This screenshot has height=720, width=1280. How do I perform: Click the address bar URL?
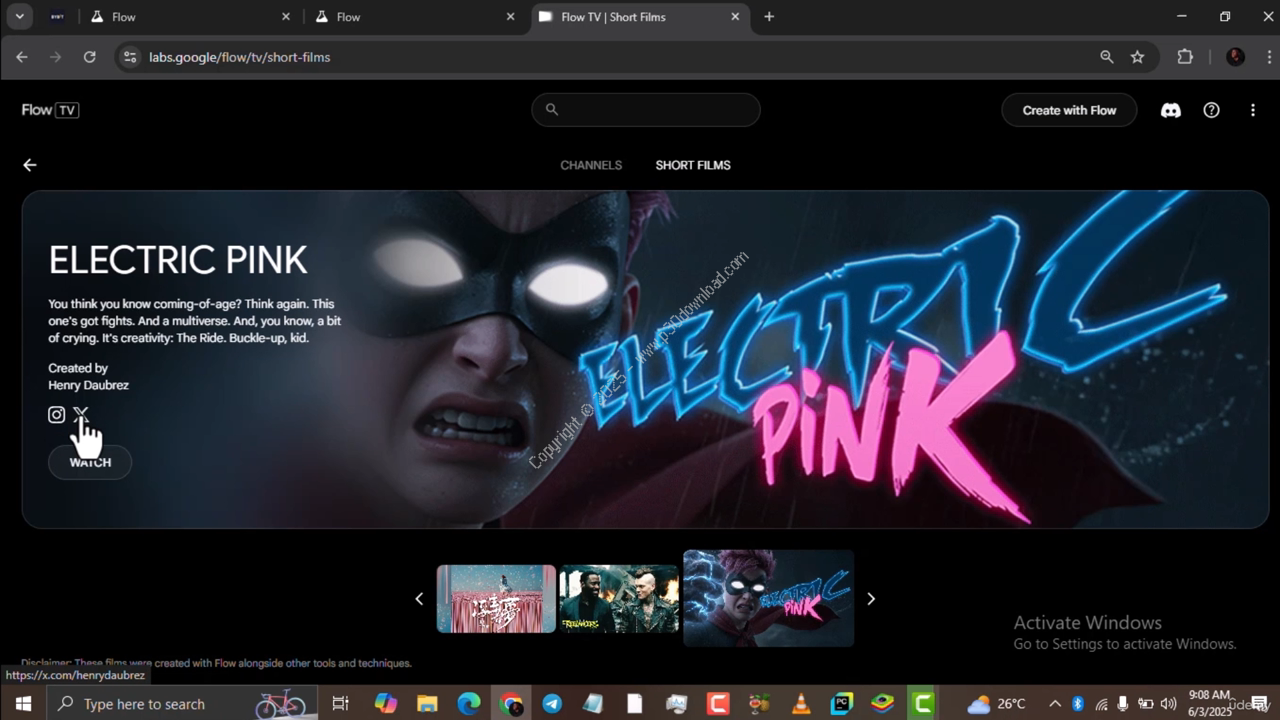pos(240,57)
